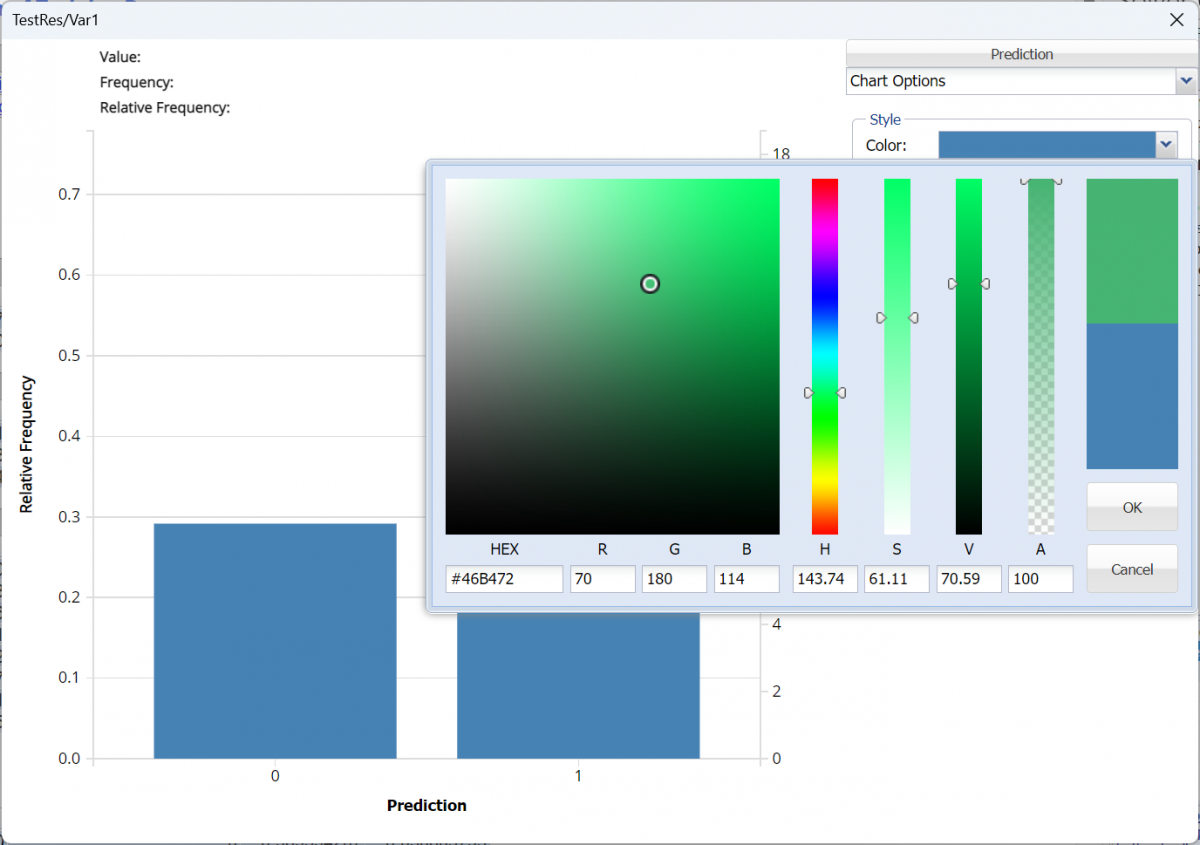Click the A alpha value field

pos(1040,579)
